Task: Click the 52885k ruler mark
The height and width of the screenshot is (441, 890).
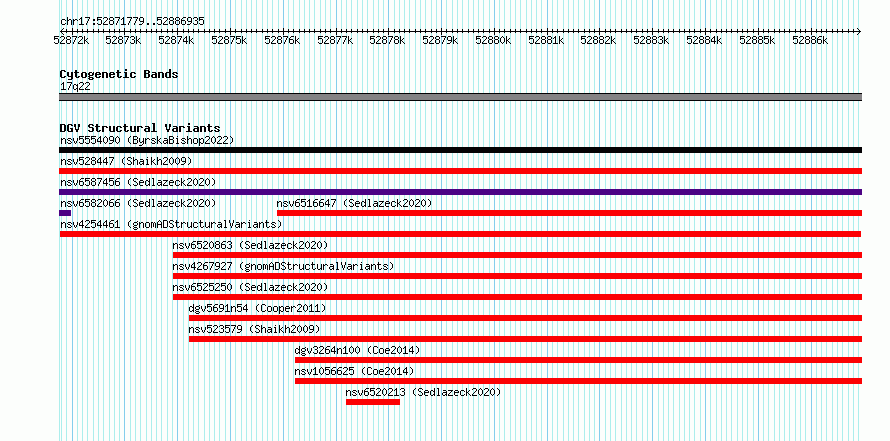Action: (x=757, y=40)
